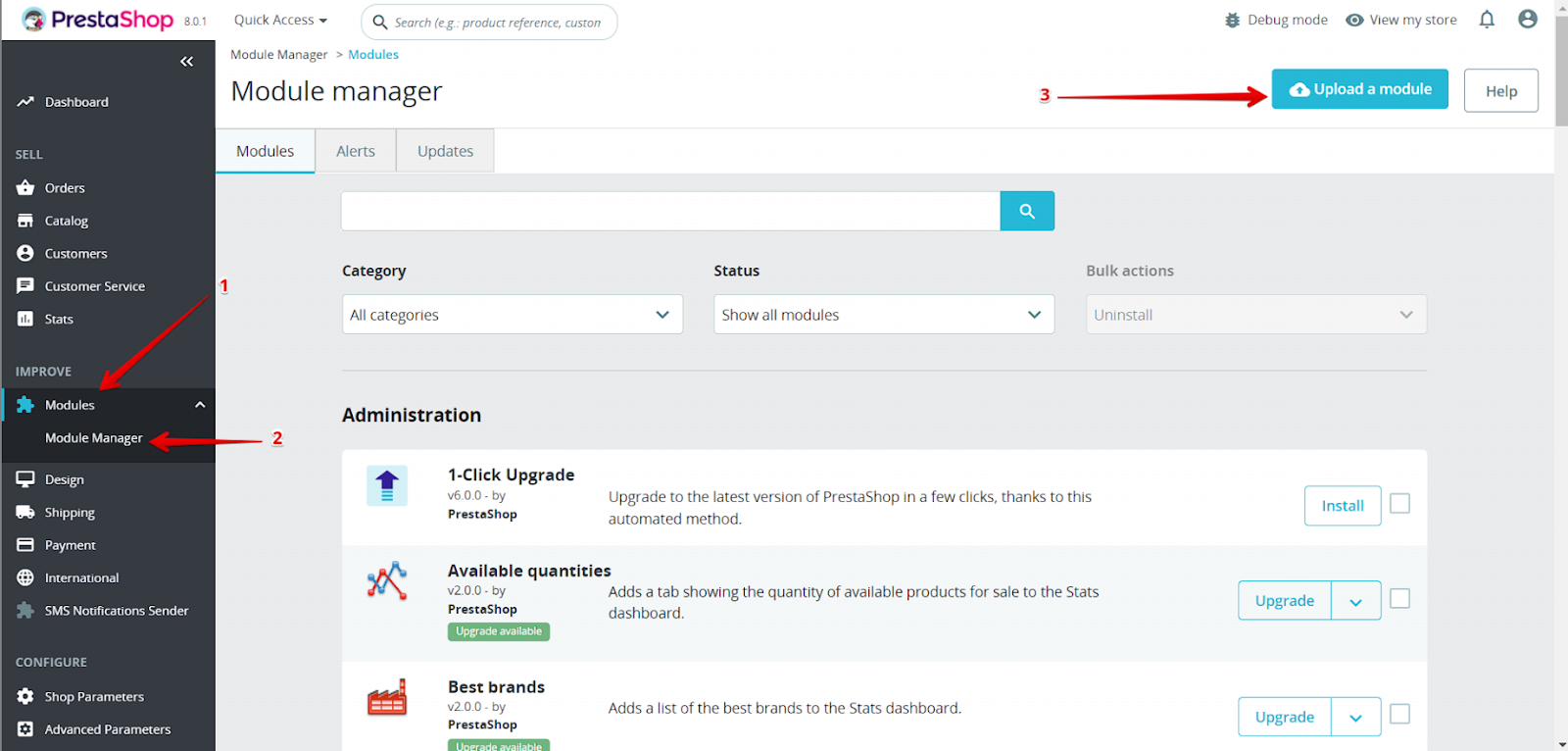Click the View my store link text

(1413, 20)
